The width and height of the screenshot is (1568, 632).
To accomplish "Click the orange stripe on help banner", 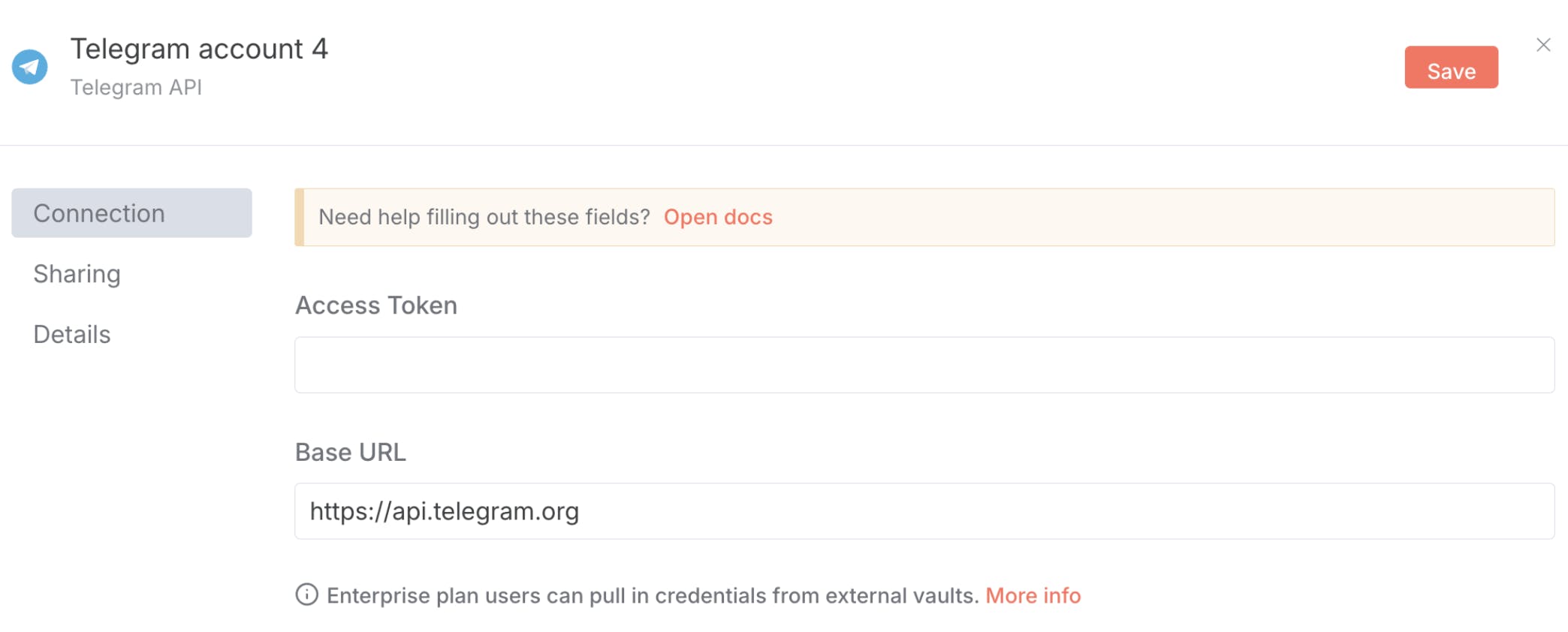I will pos(300,217).
